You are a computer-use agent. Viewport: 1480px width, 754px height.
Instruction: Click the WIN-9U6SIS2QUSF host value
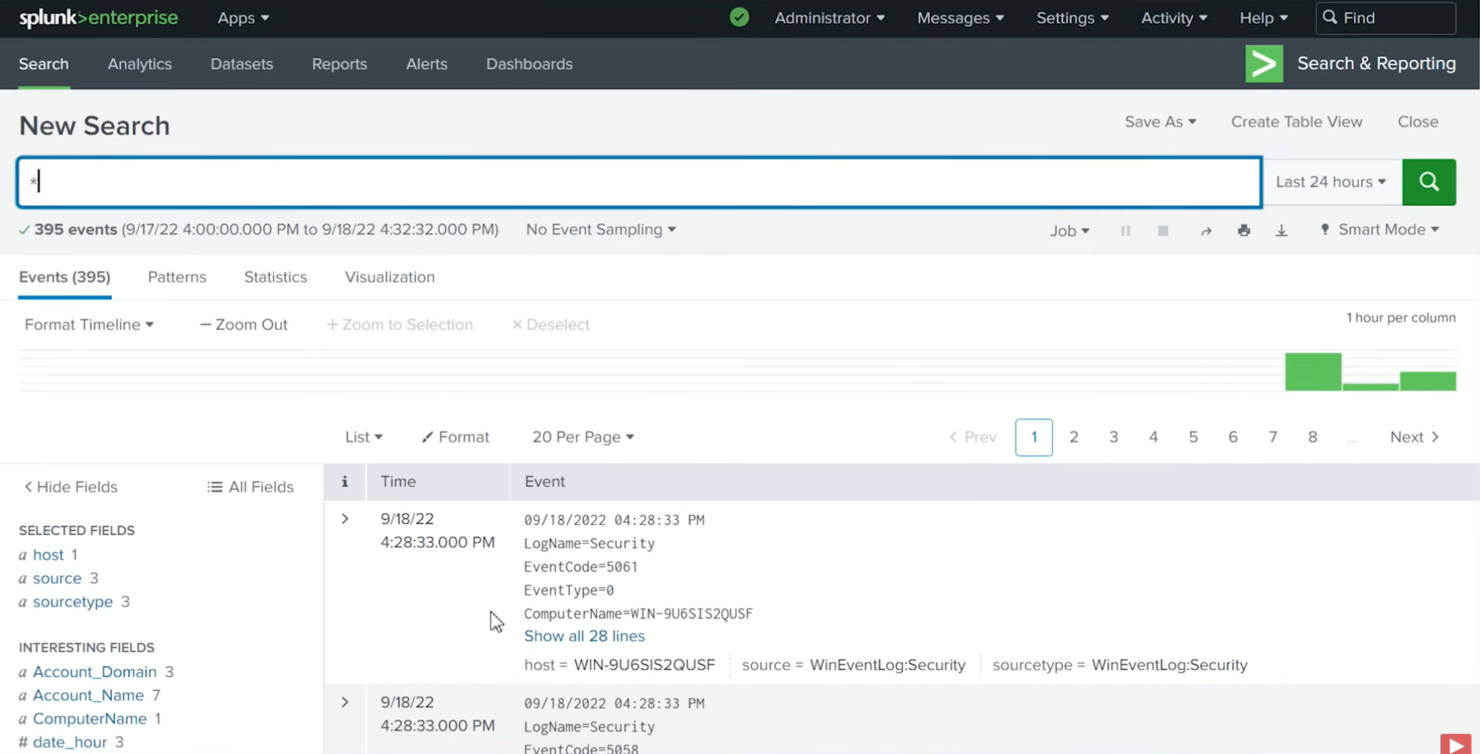click(x=644, y=665)
